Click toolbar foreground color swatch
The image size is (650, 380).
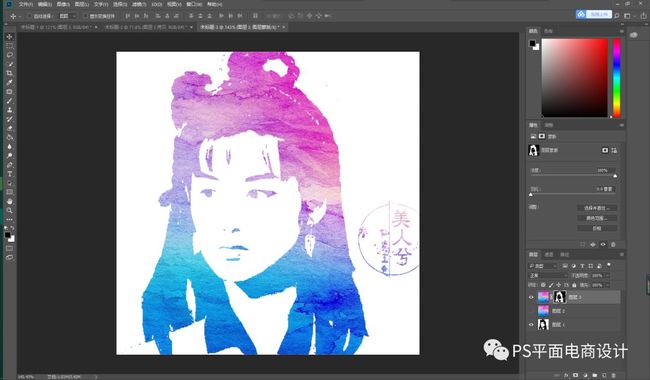pos(8,235)
